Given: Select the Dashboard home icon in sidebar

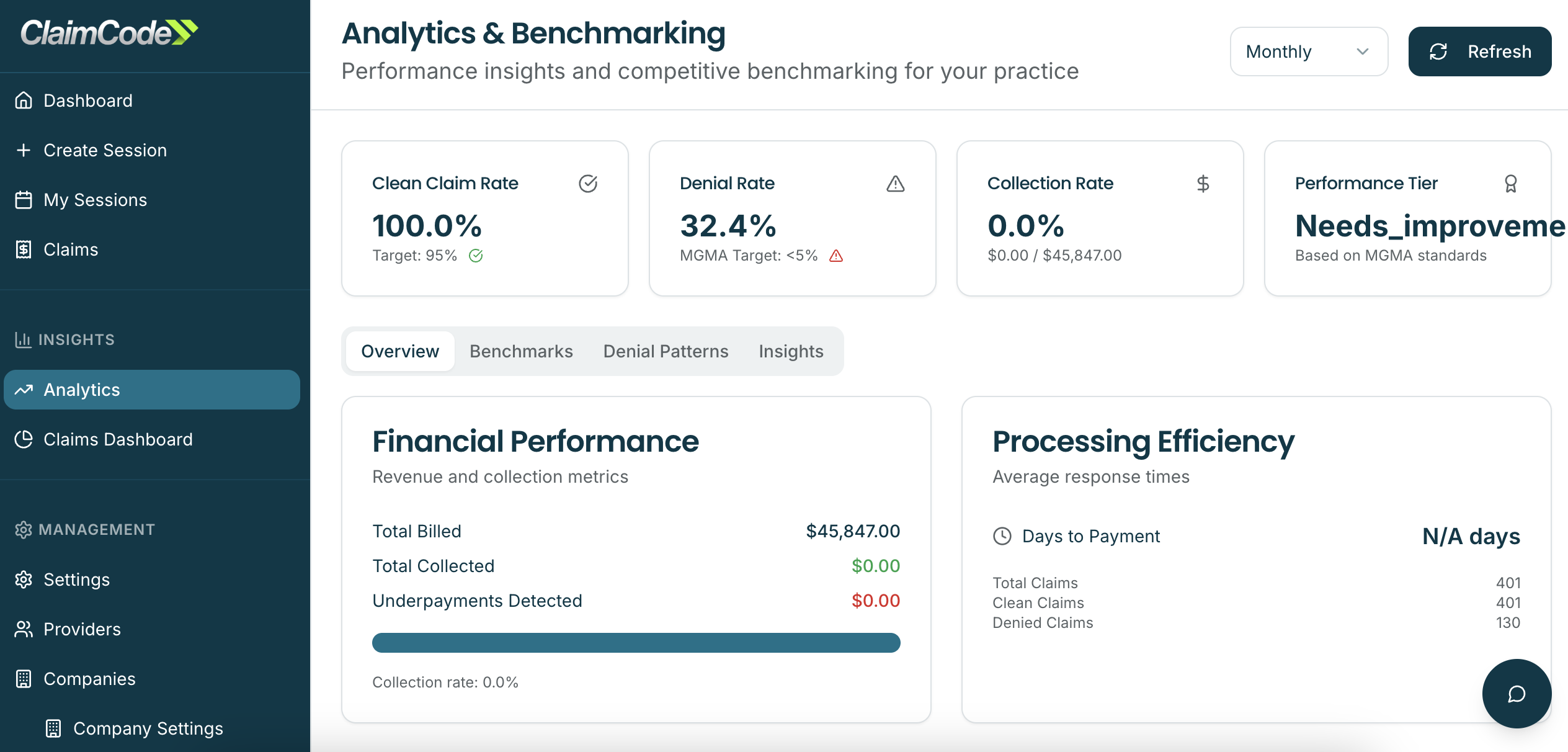Looking at the screenshot, I should point(24,100).
